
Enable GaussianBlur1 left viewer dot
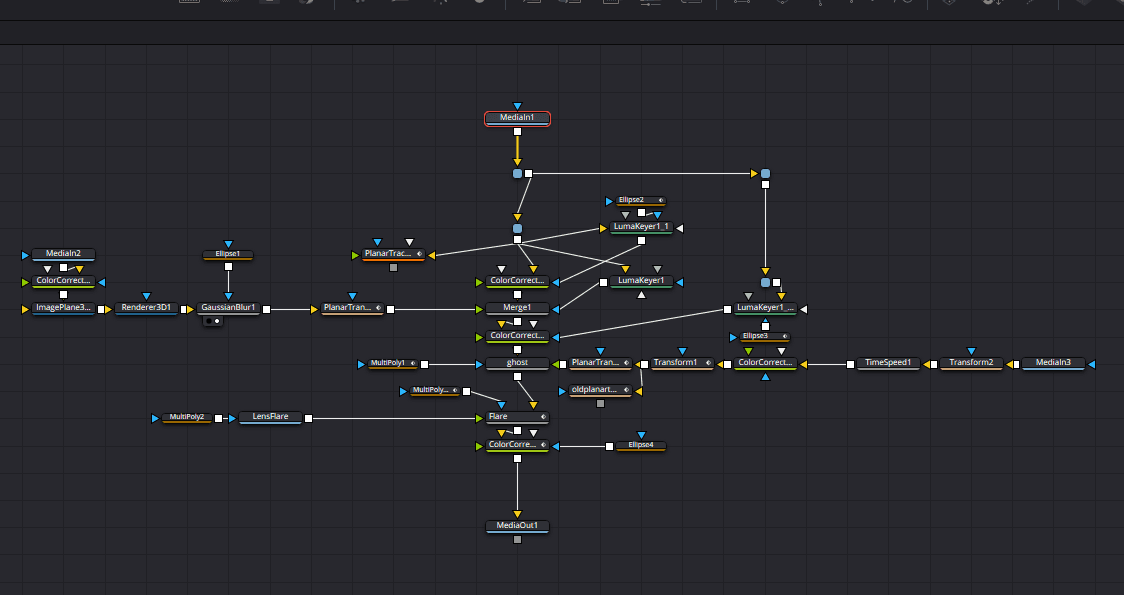[x=209, y=321]
